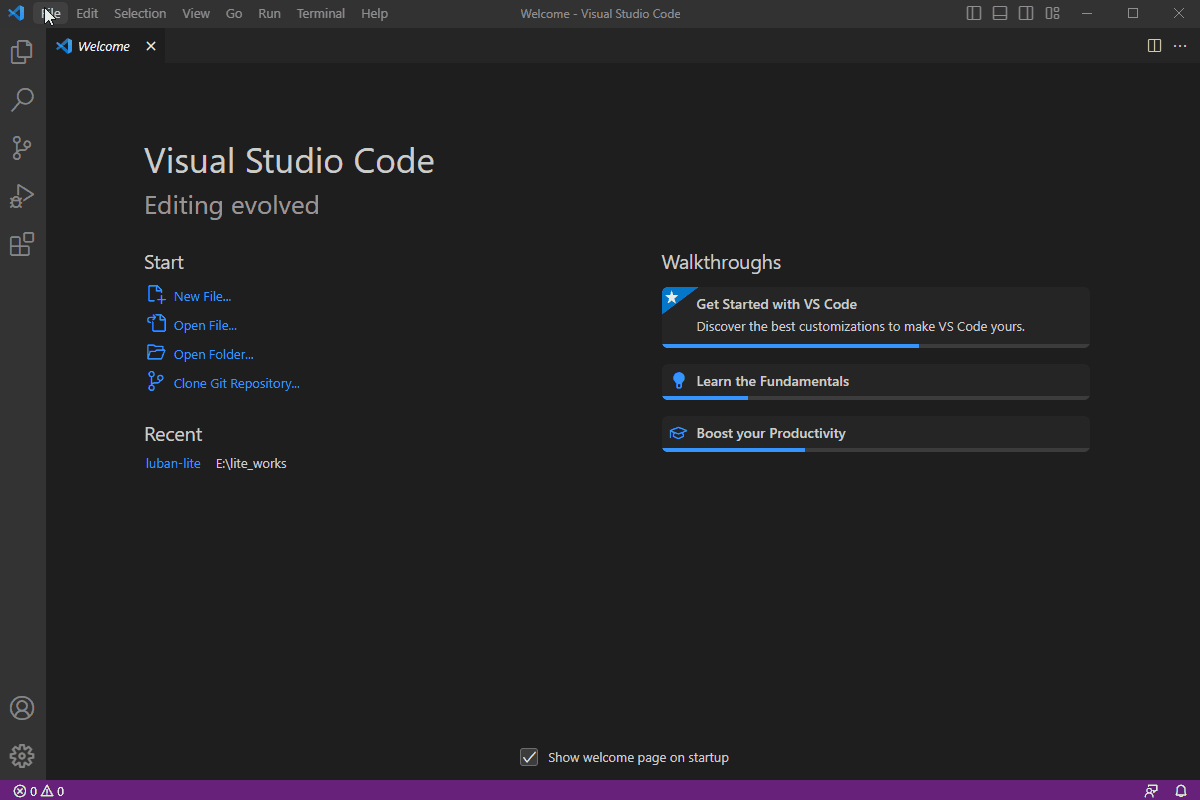1200x800 pixels.
Task: Toggle the primary side bar layout icon
Action: [974, 13]
